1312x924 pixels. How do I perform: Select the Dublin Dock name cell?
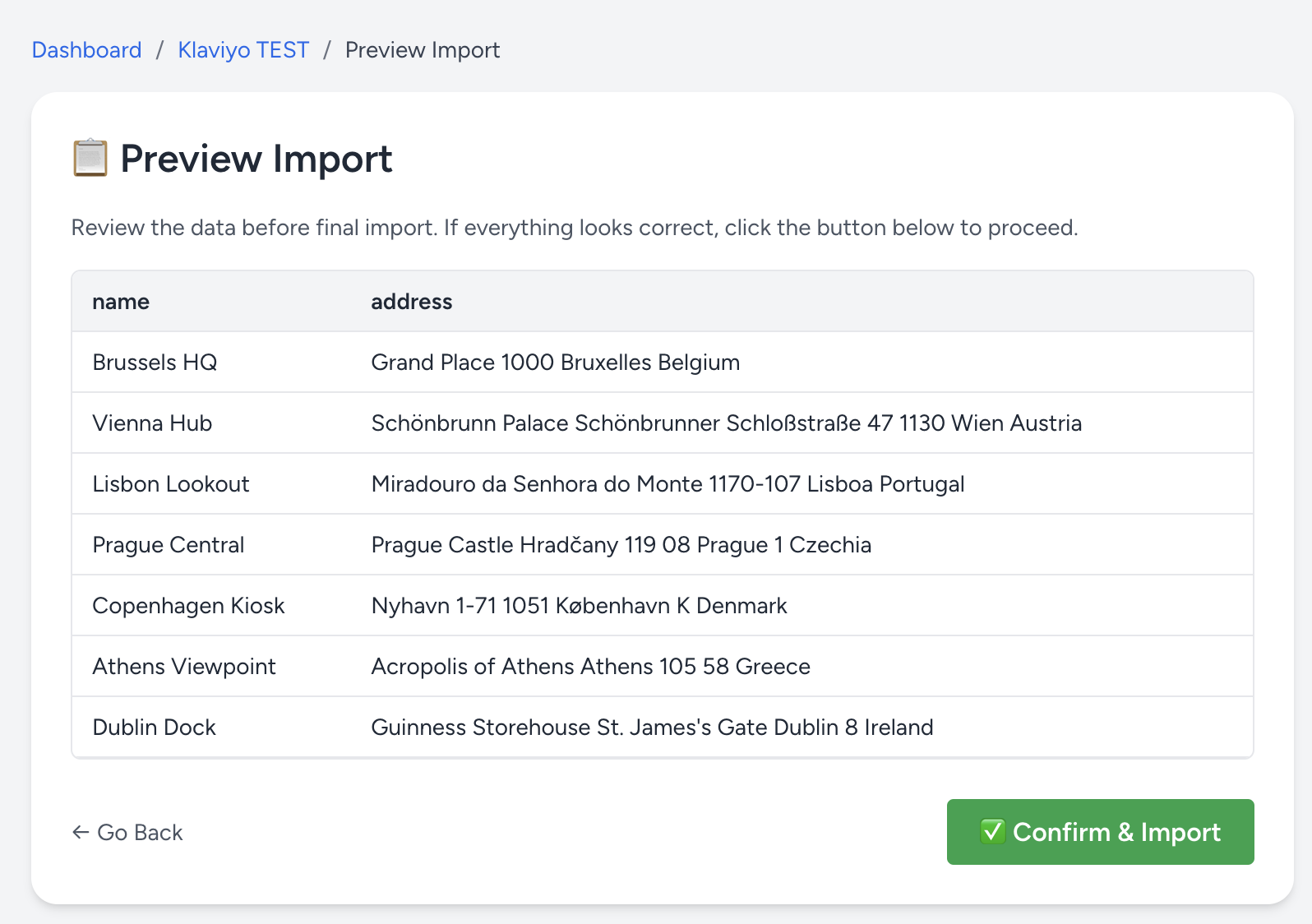(154, 728)
